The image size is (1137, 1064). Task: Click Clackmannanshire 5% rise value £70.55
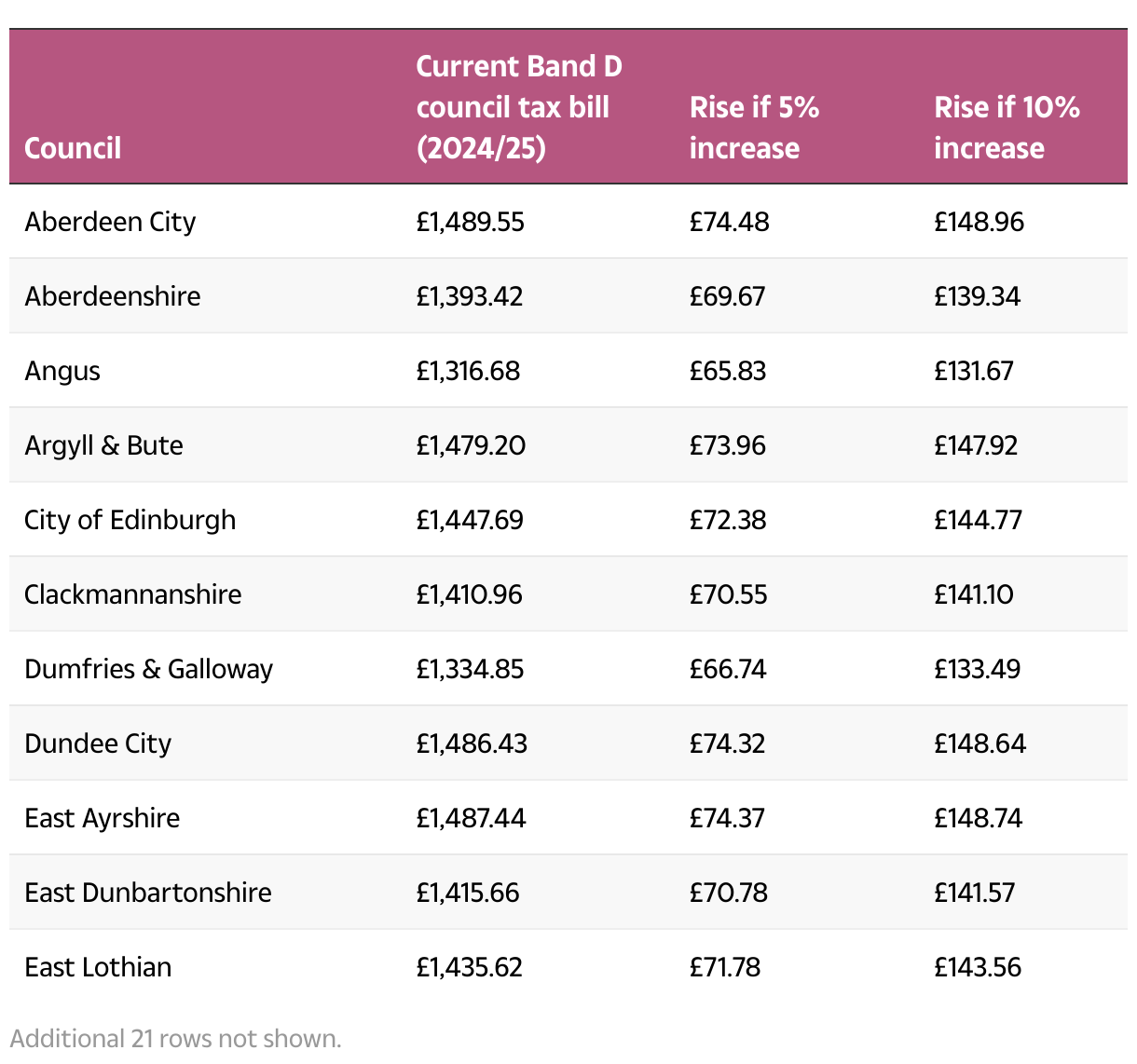click(728, 594)
